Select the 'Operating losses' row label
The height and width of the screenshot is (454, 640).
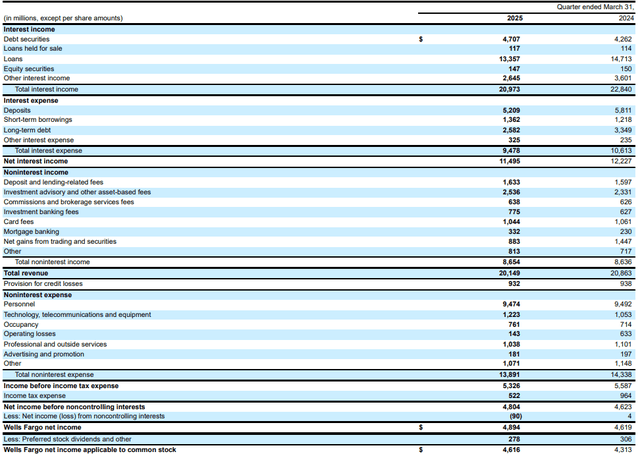30,334
